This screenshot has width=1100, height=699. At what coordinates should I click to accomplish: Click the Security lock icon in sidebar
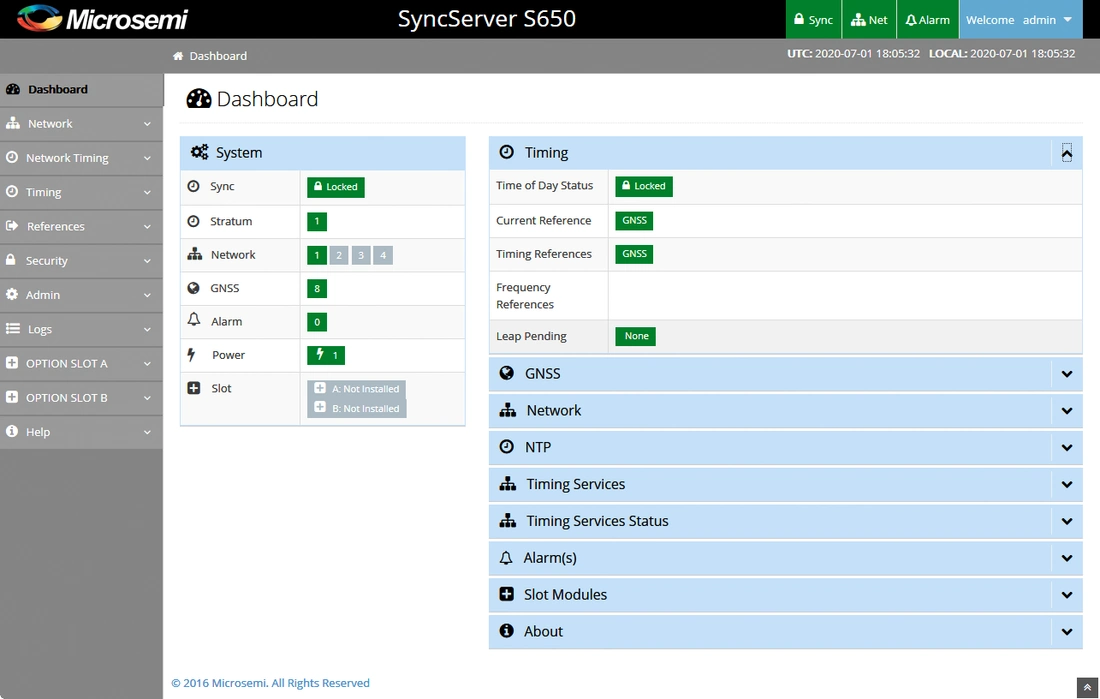(x=11, y=260)
